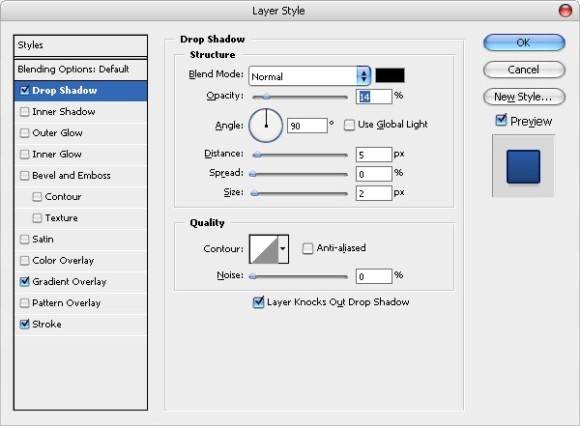Screen dimensions: 580x426
Task: Click the Noise percent input field
Action: pyautogui.click(x=374, y=276)
